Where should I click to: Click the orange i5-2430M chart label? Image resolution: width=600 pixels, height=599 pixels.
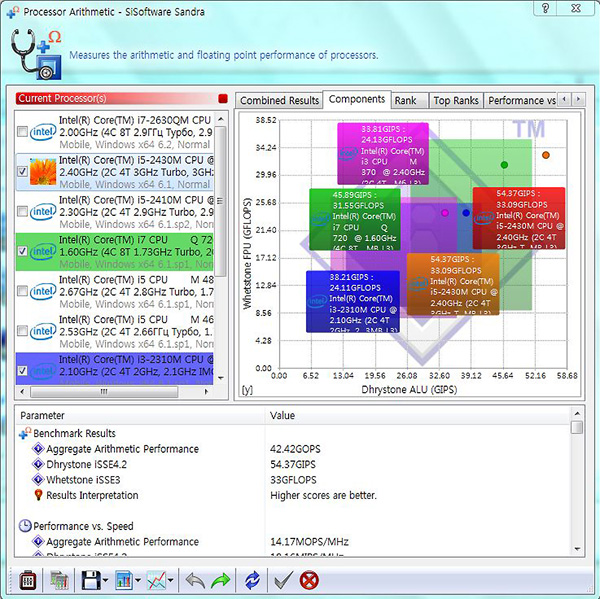453,284
